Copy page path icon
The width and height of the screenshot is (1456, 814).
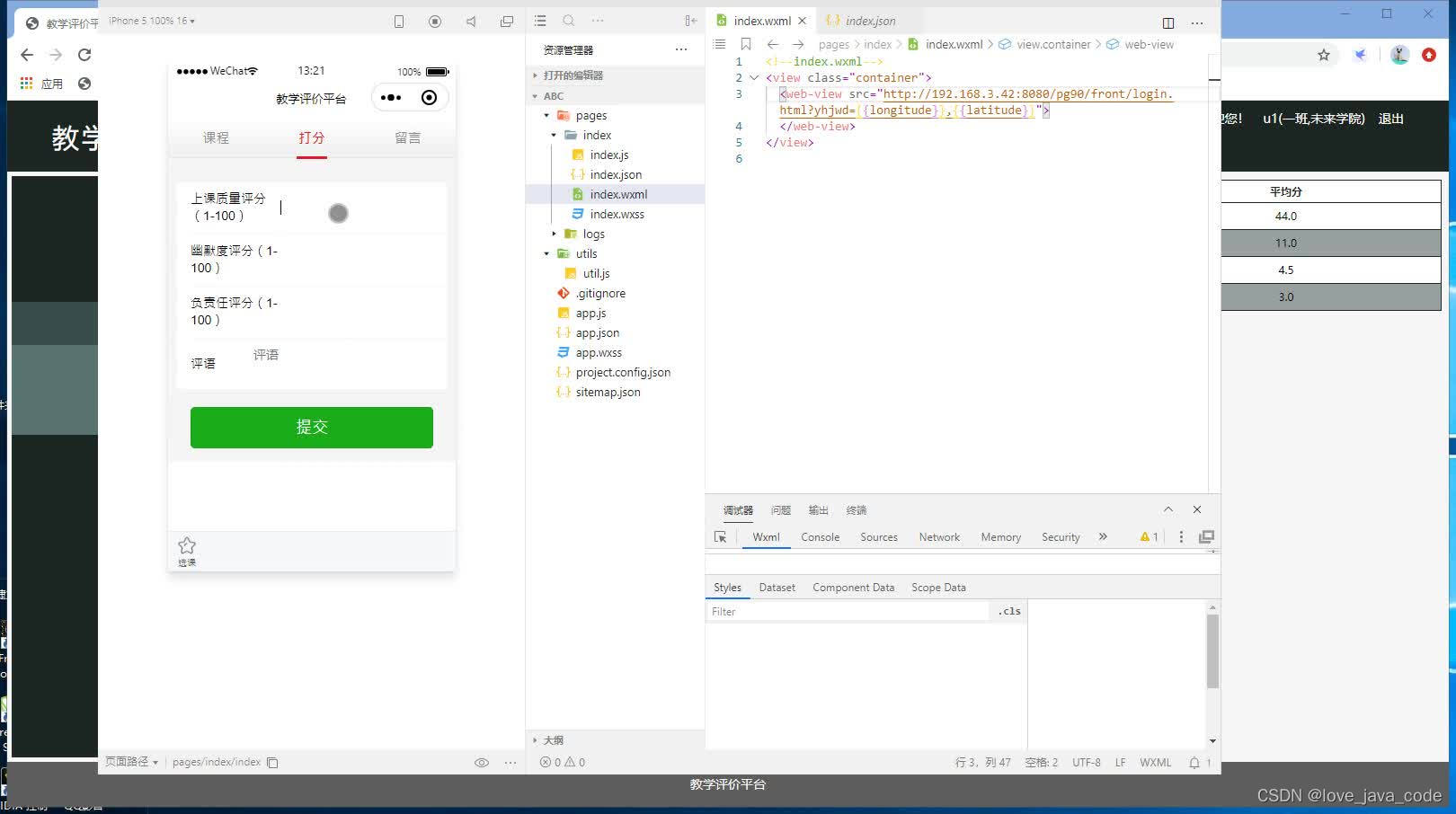click(x=272, y=763)
